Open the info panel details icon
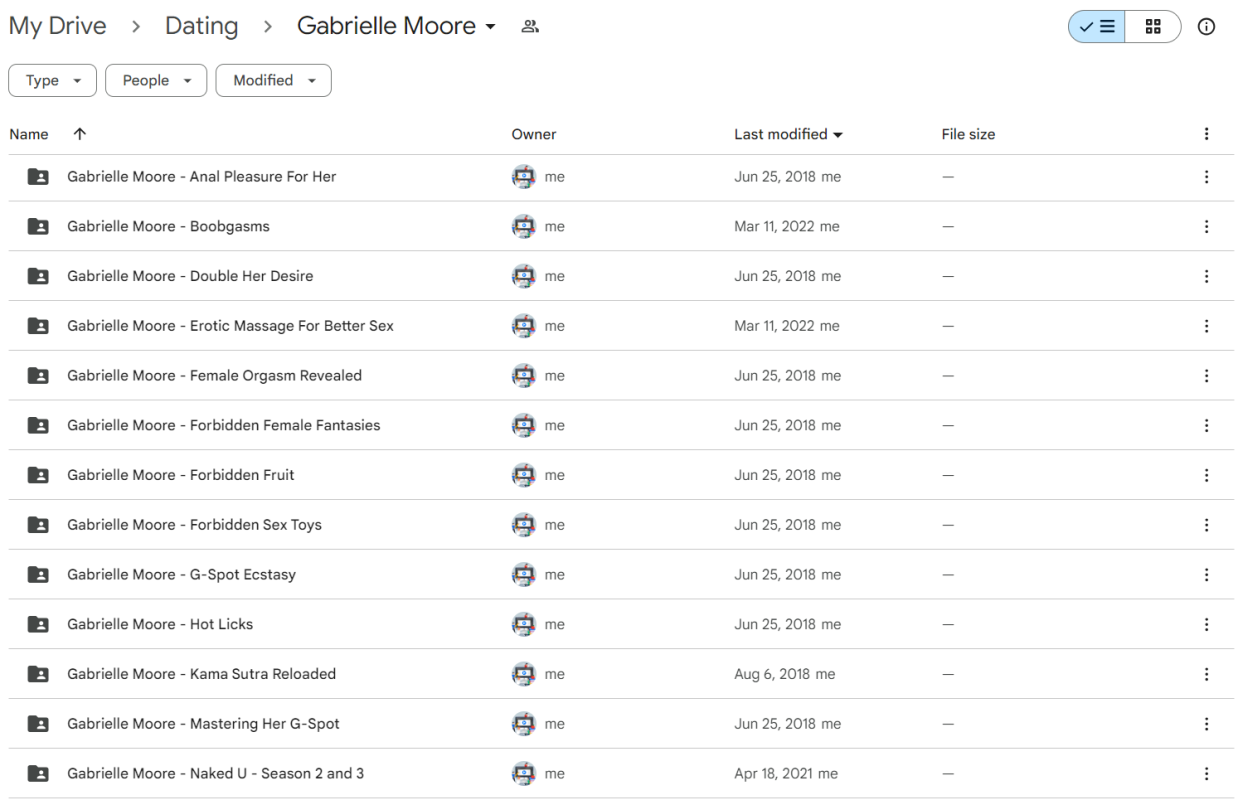This screenshot has height=800, width=1238. point(1206,26)
